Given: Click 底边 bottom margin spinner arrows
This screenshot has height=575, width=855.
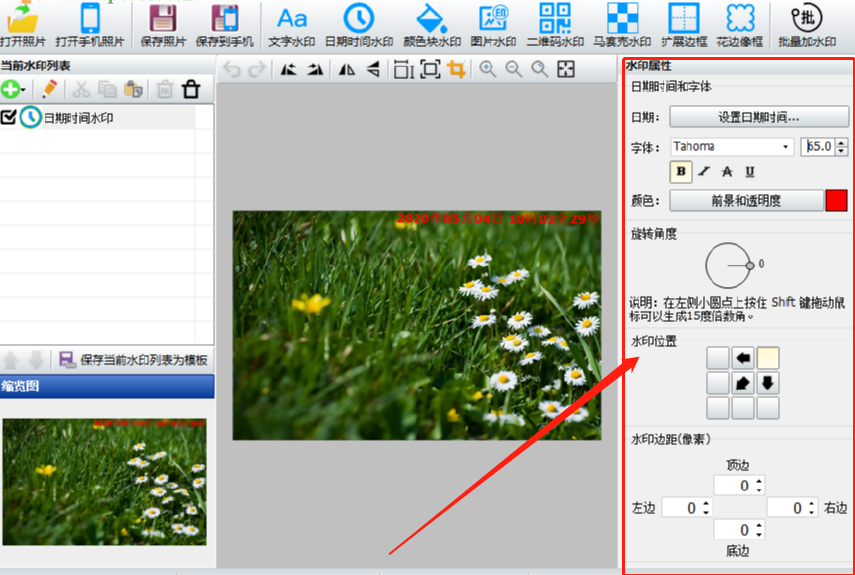Looking at the screenshot, I should coord(759,530).
